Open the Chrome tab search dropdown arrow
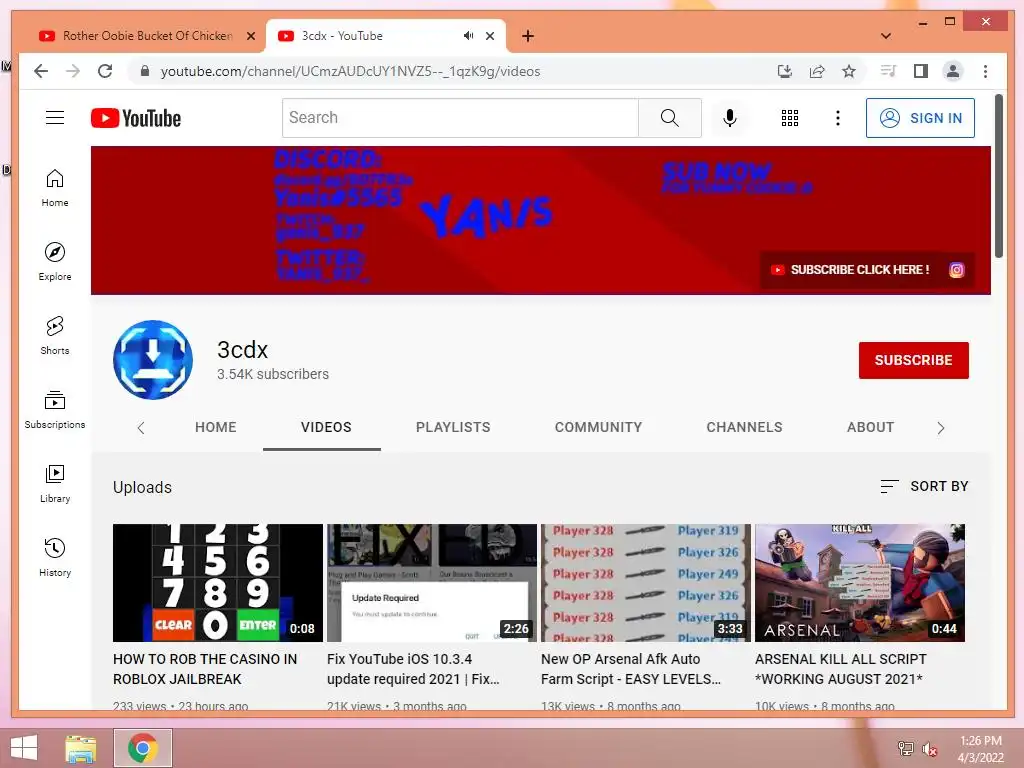The width and height of the screenshot is (1024, 768). tap(886, 36)
